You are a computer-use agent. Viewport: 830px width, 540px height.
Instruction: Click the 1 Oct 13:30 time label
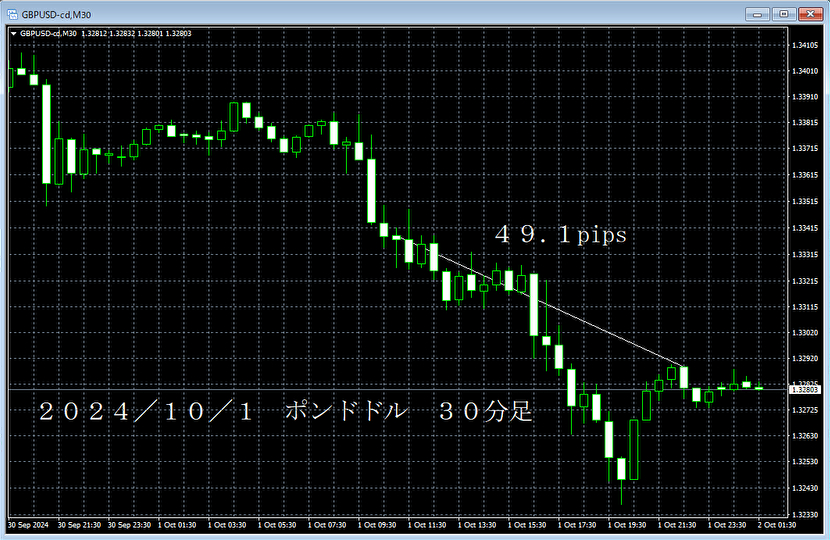(x=477, y=525)
